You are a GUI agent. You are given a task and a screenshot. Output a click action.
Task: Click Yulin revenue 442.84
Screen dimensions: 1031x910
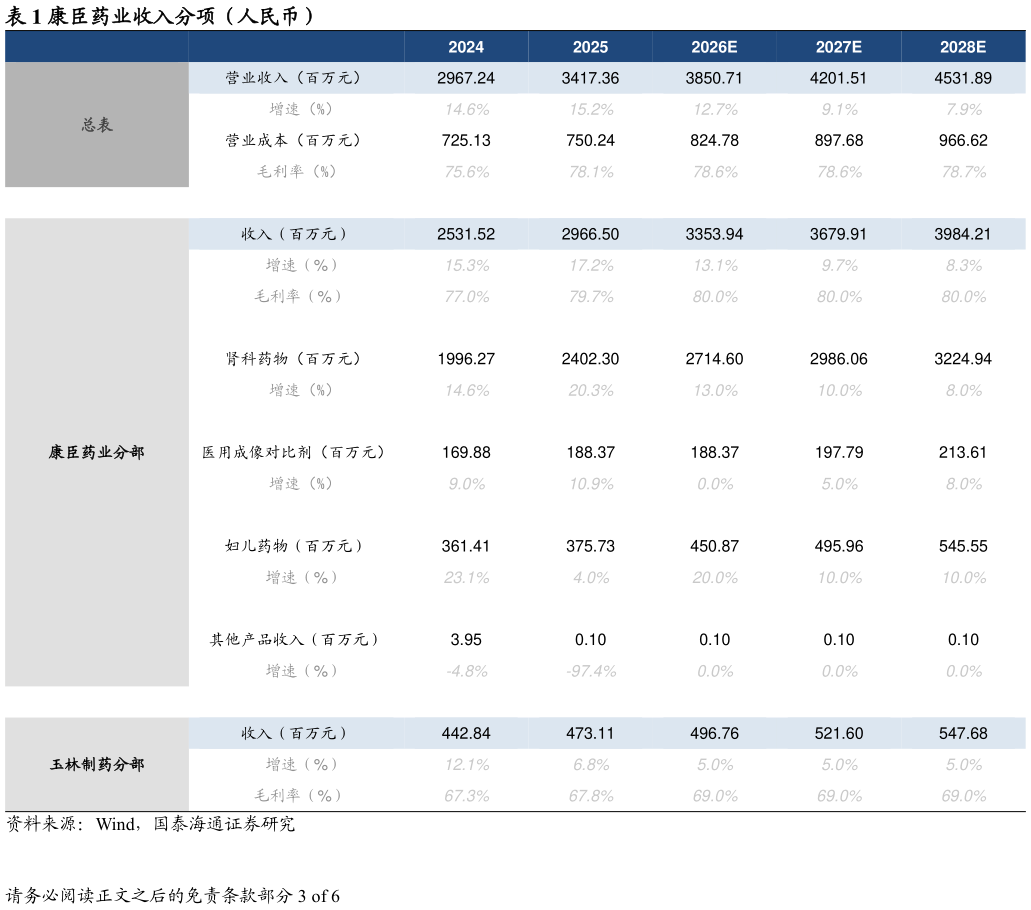[x=466, y=734]
